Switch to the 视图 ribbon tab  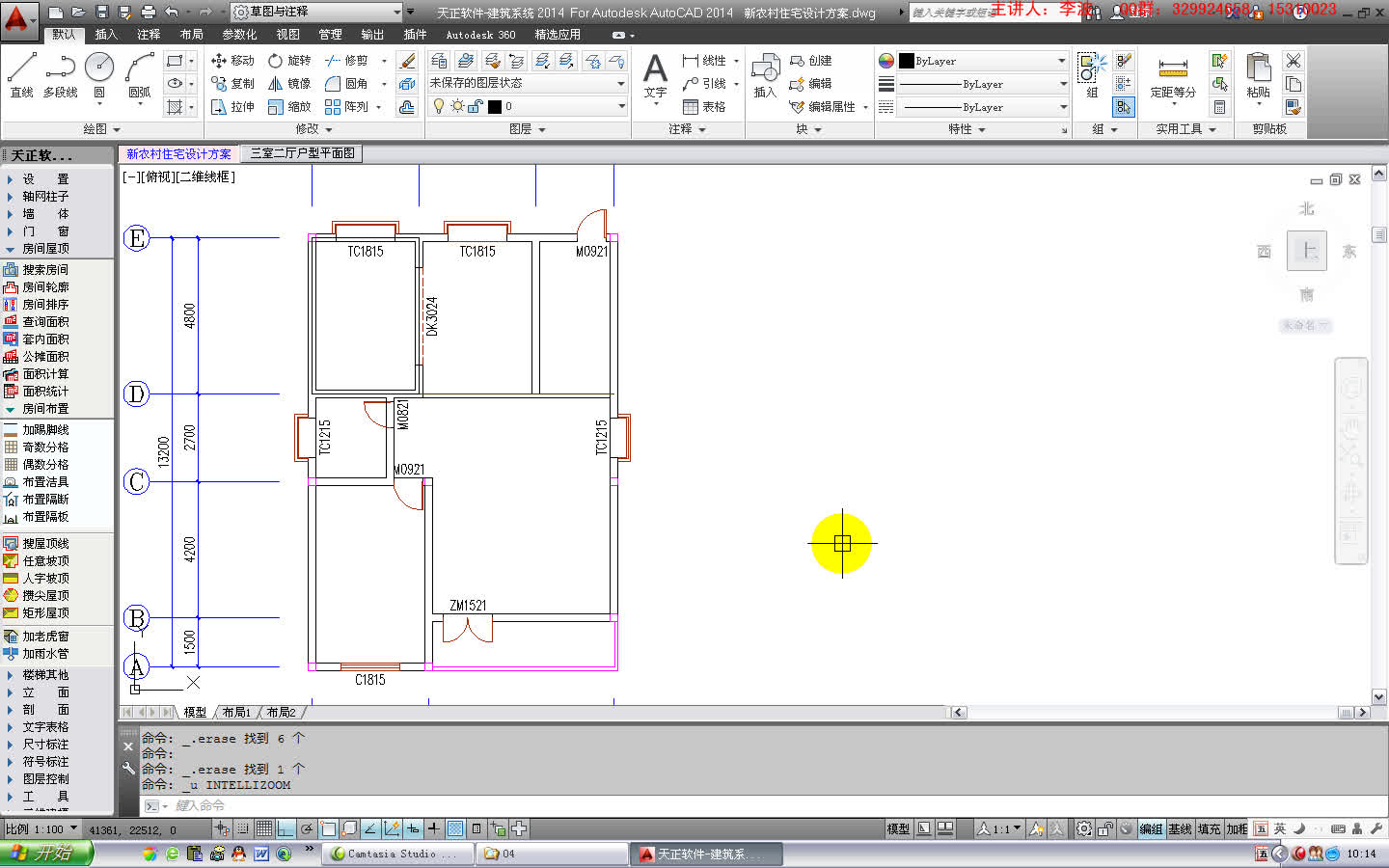[x=287, y=35]
